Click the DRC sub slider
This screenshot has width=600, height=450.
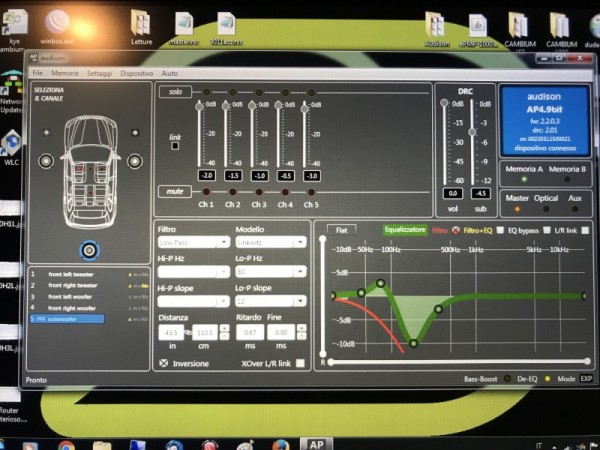tap(472, 132)
